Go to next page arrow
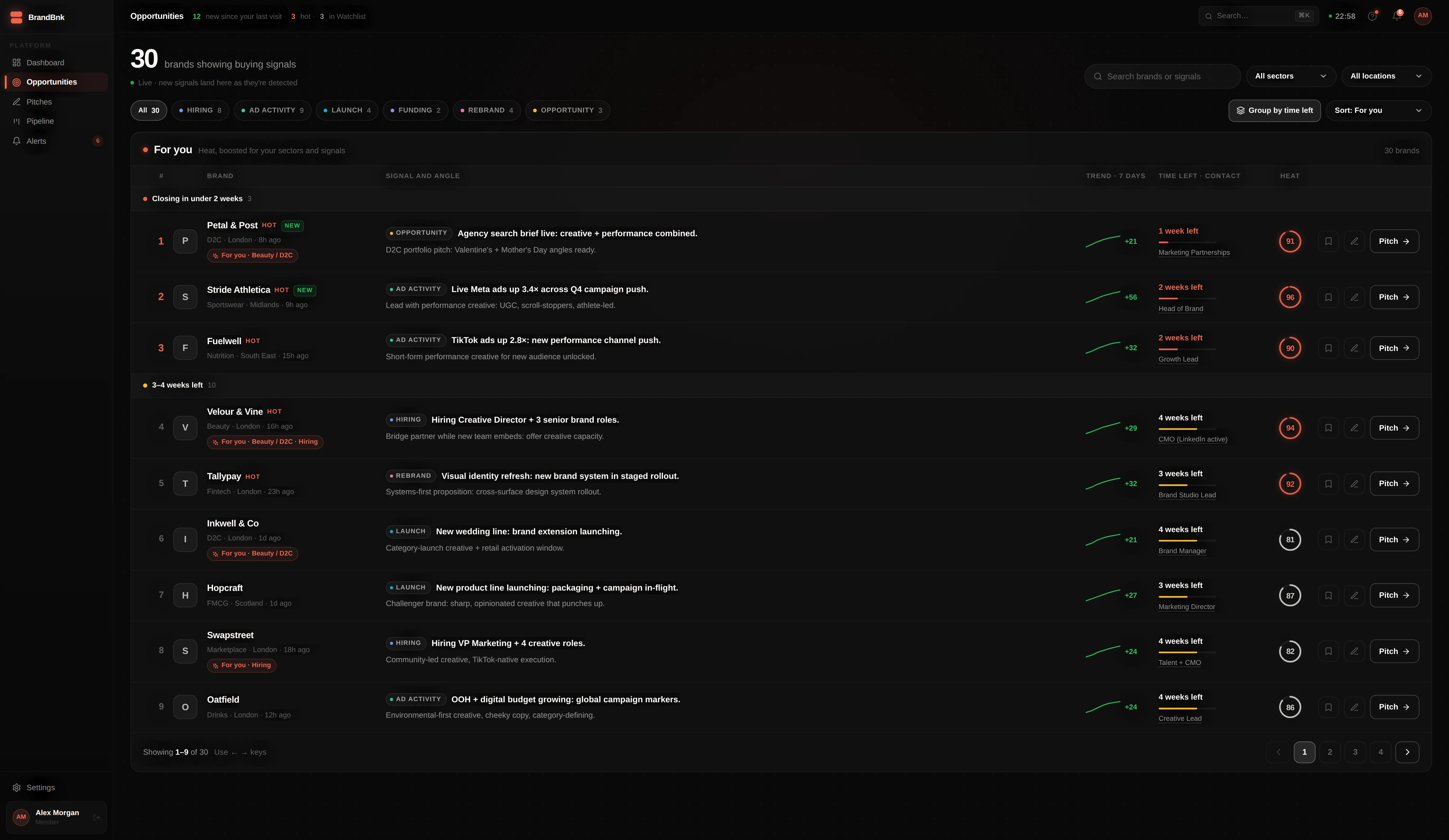Viewport: 1449px width, 840px height. coord(1407,752)
